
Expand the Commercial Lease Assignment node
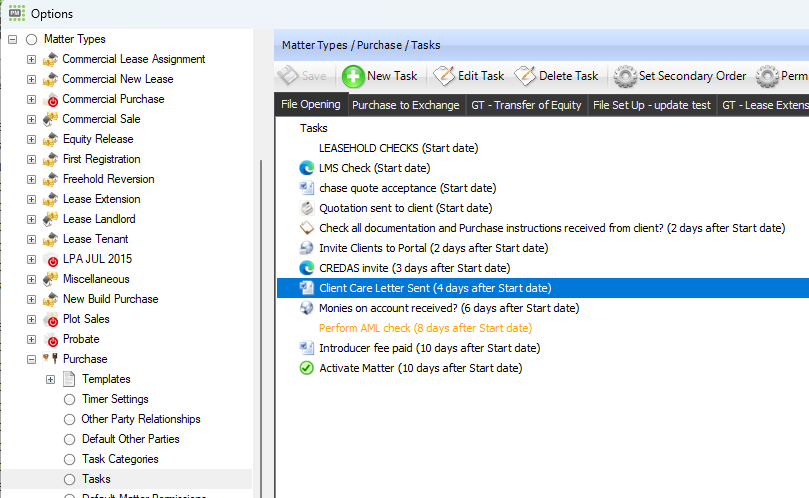pyautogui.click(x=31, y=60)
